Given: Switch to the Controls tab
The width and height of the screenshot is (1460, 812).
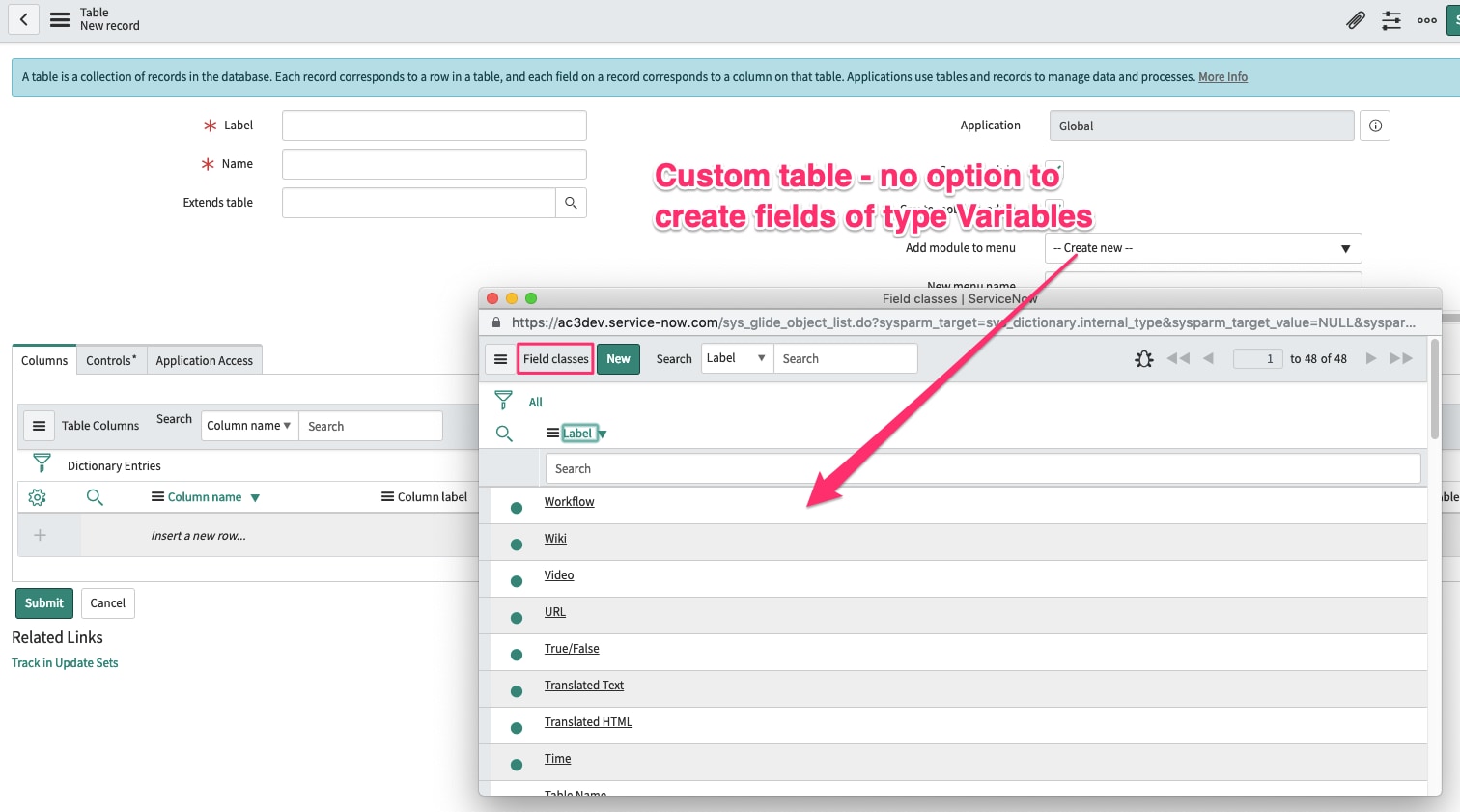Looking at the screenshot, I should coord(110,359).
